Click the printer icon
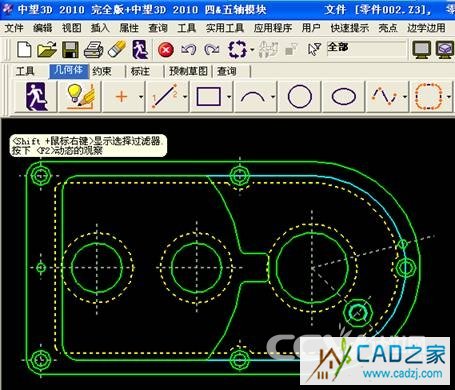 pyautogui.click(x=93, y=50)
